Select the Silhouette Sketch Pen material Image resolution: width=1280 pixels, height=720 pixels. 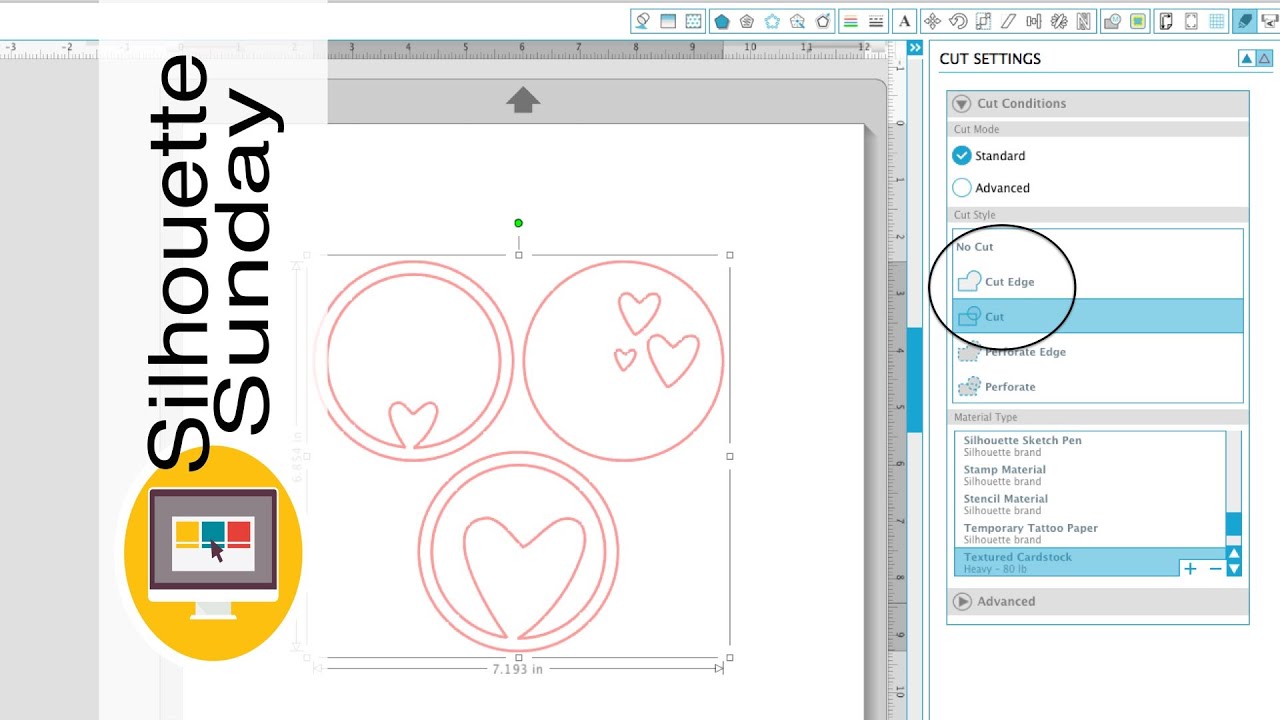click(1090, 446)
